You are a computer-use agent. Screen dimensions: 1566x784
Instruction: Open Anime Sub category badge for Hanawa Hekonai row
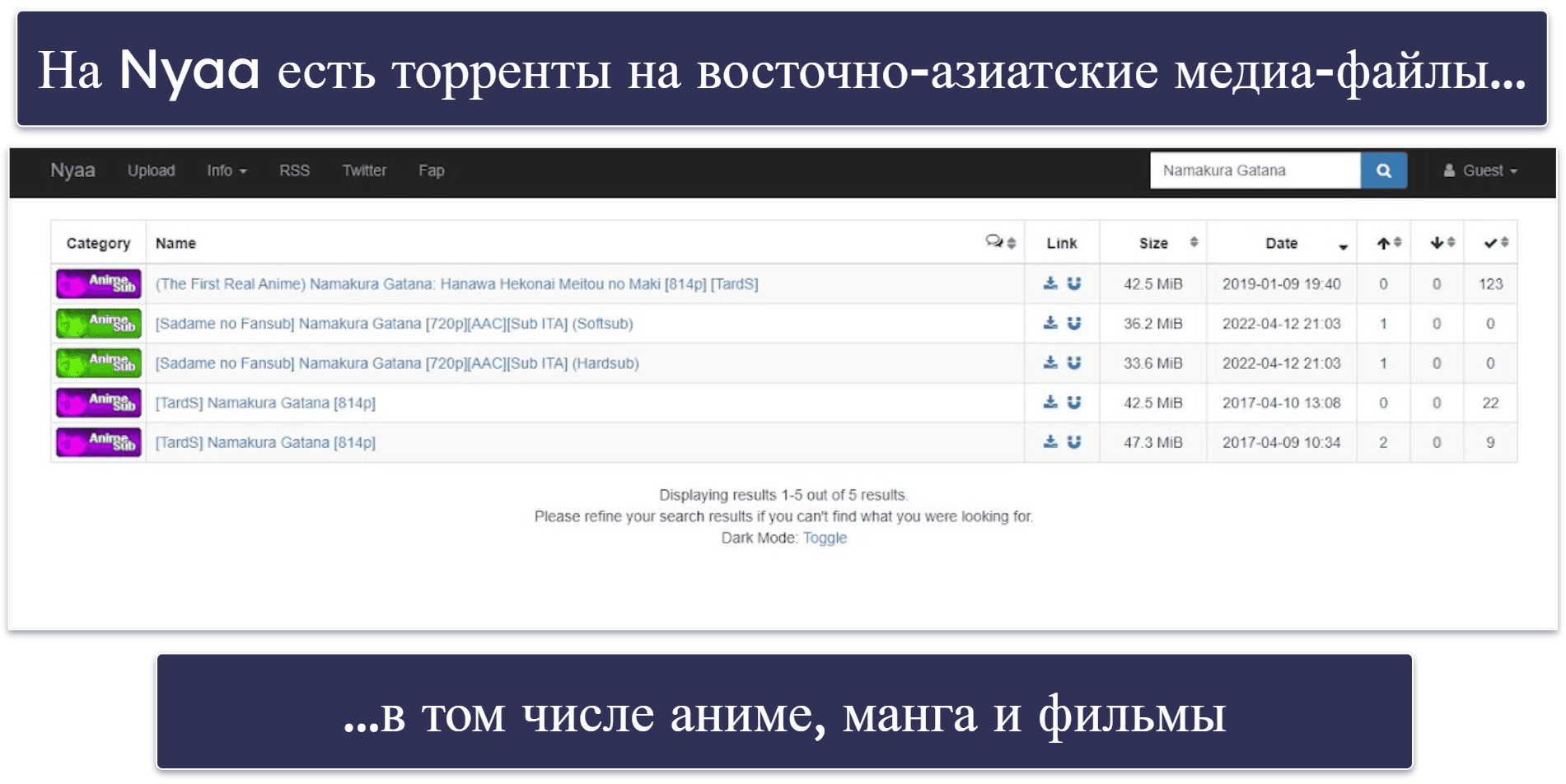pos(98,284)
